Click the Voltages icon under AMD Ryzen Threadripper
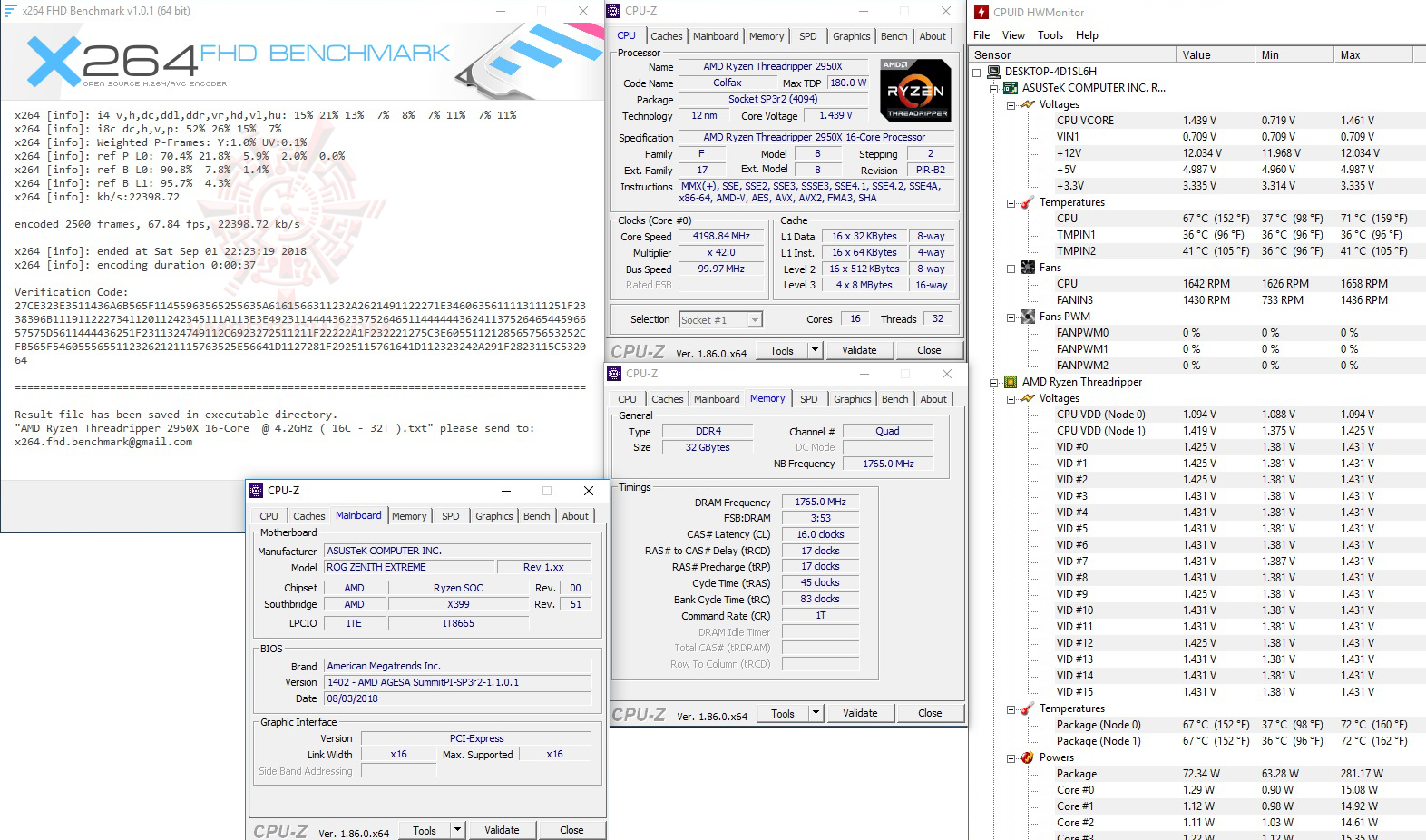Image resolution: width=1426 pixels, height=840 pixels. coord(1028,398)
